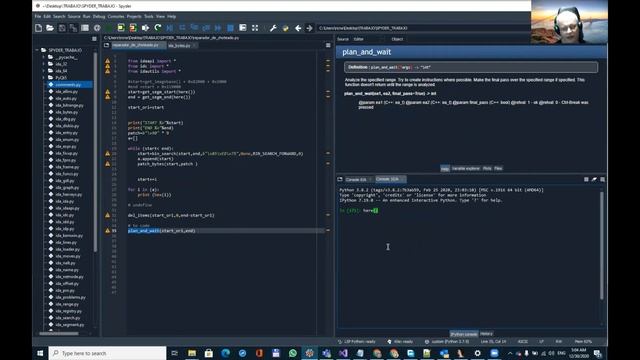
Task: Open the Tools menu
Action: pos(149,16)
